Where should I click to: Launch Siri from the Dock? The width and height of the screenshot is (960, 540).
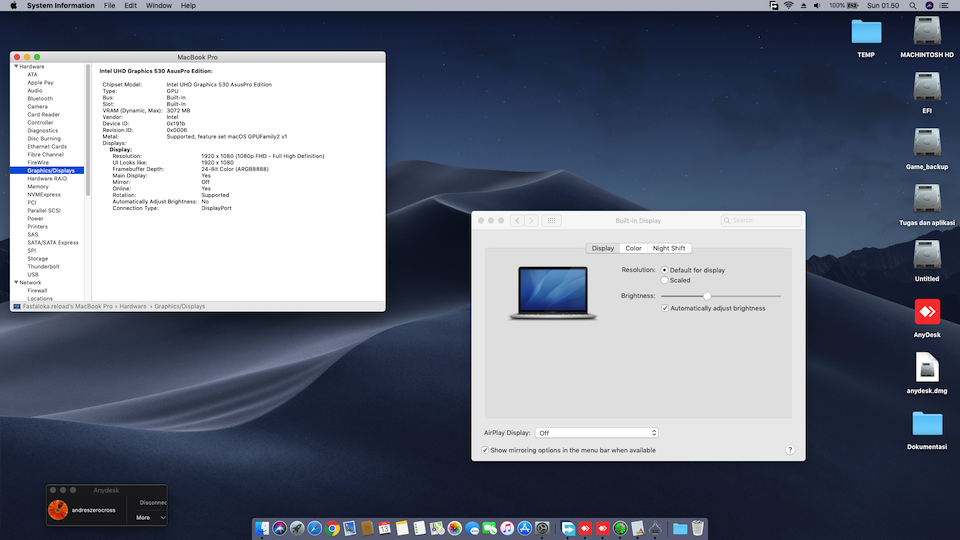[x=280, y=528]
